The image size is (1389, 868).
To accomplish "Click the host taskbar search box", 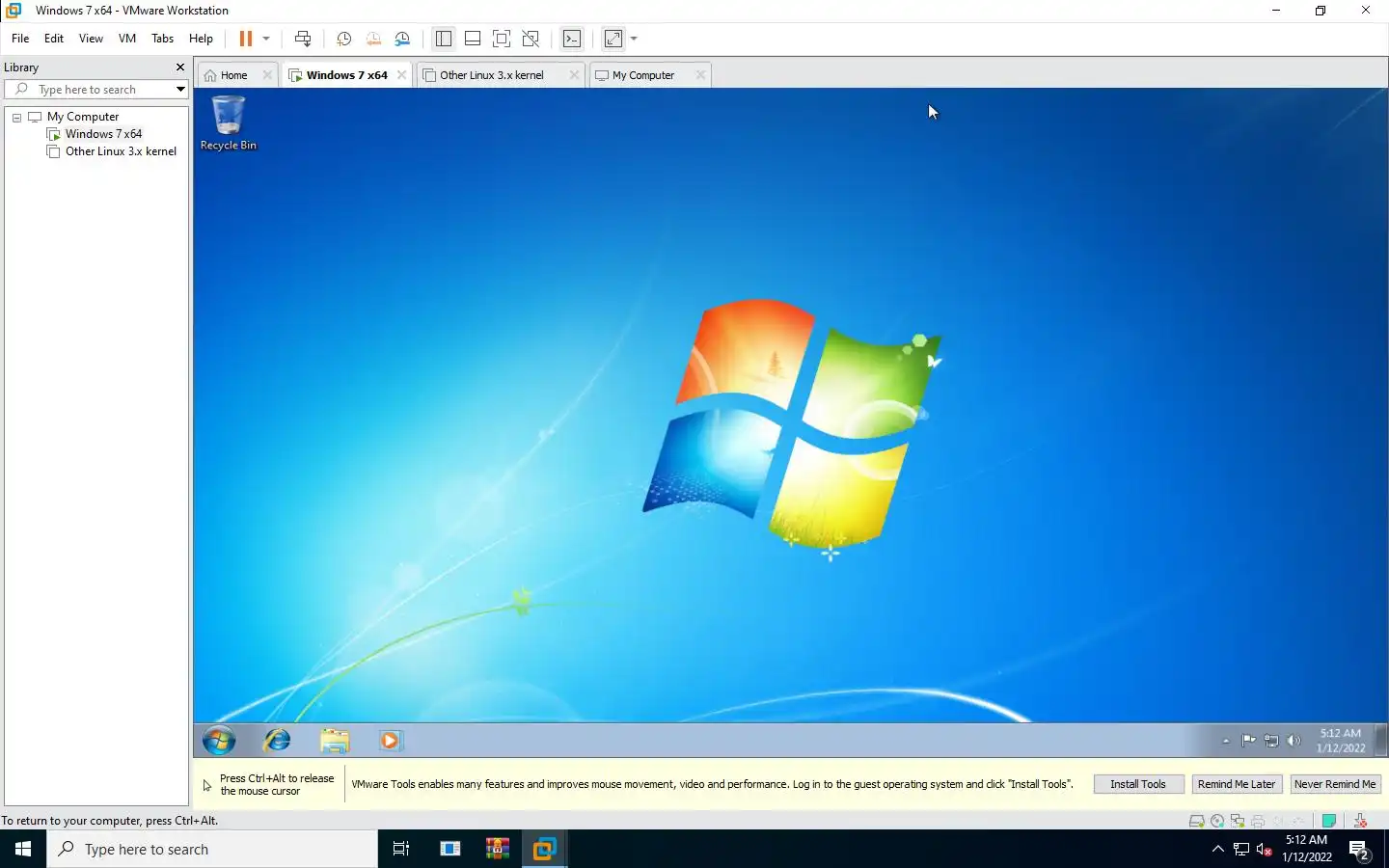I will 212,849.
